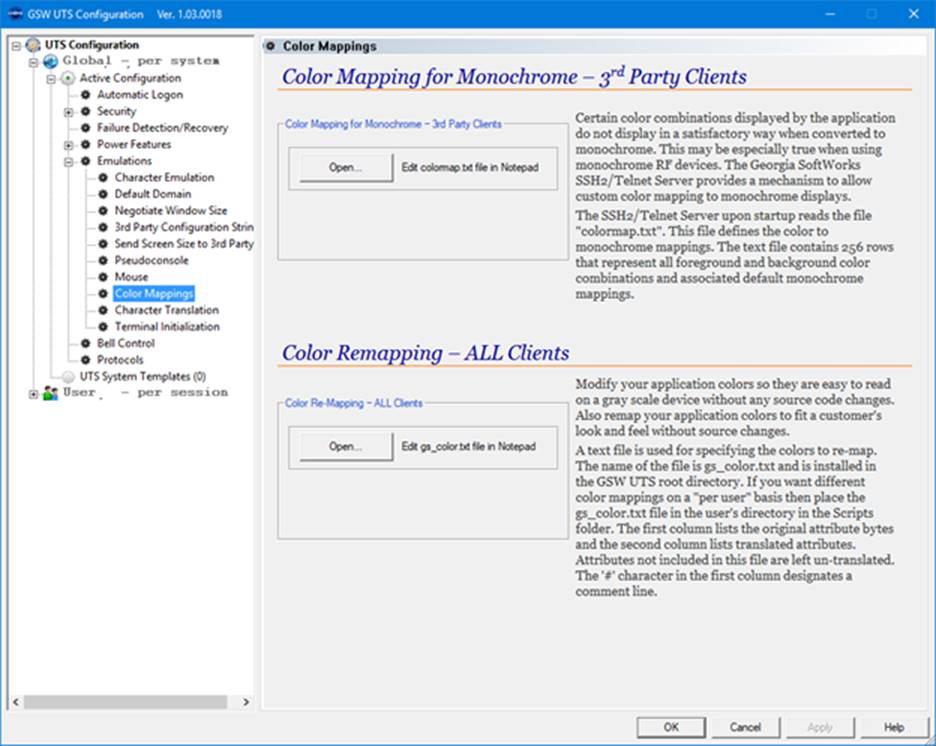
Task: Close the GSW UTS Configuration window
Action: pos(913,14)
